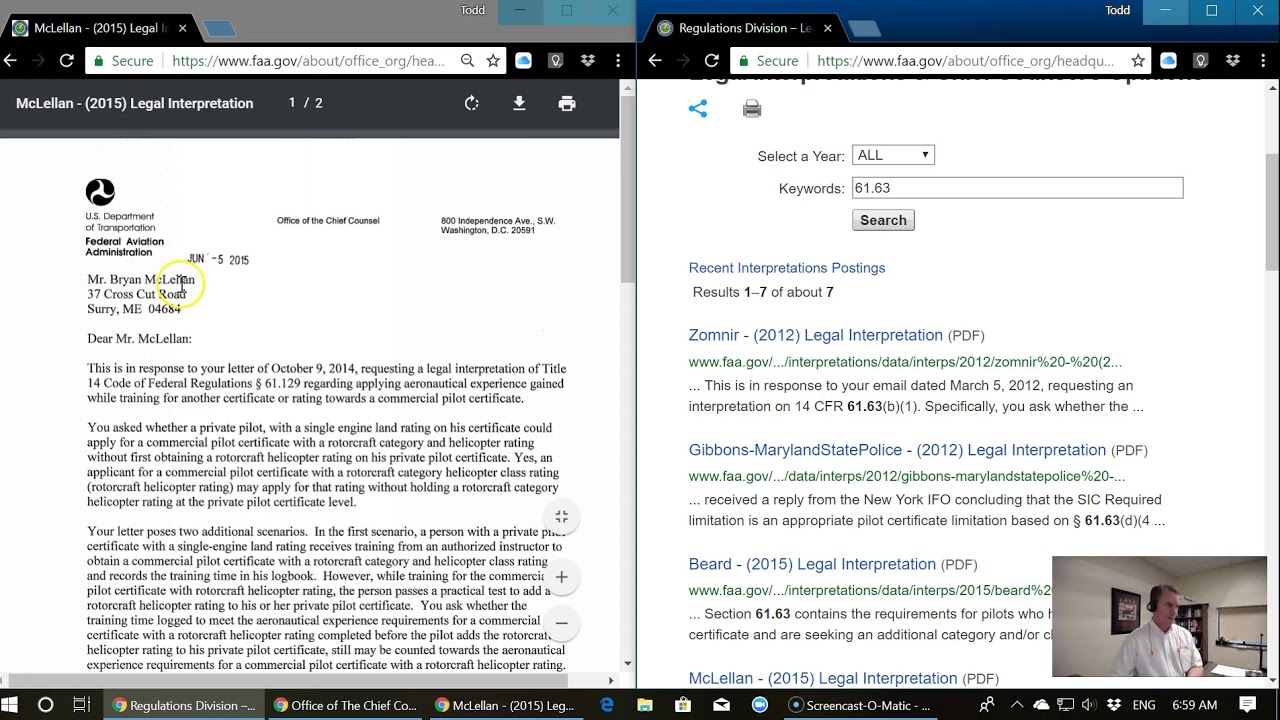Bookmark the page in left browser window
The image size is (1280, 720).
coord(493,61)
